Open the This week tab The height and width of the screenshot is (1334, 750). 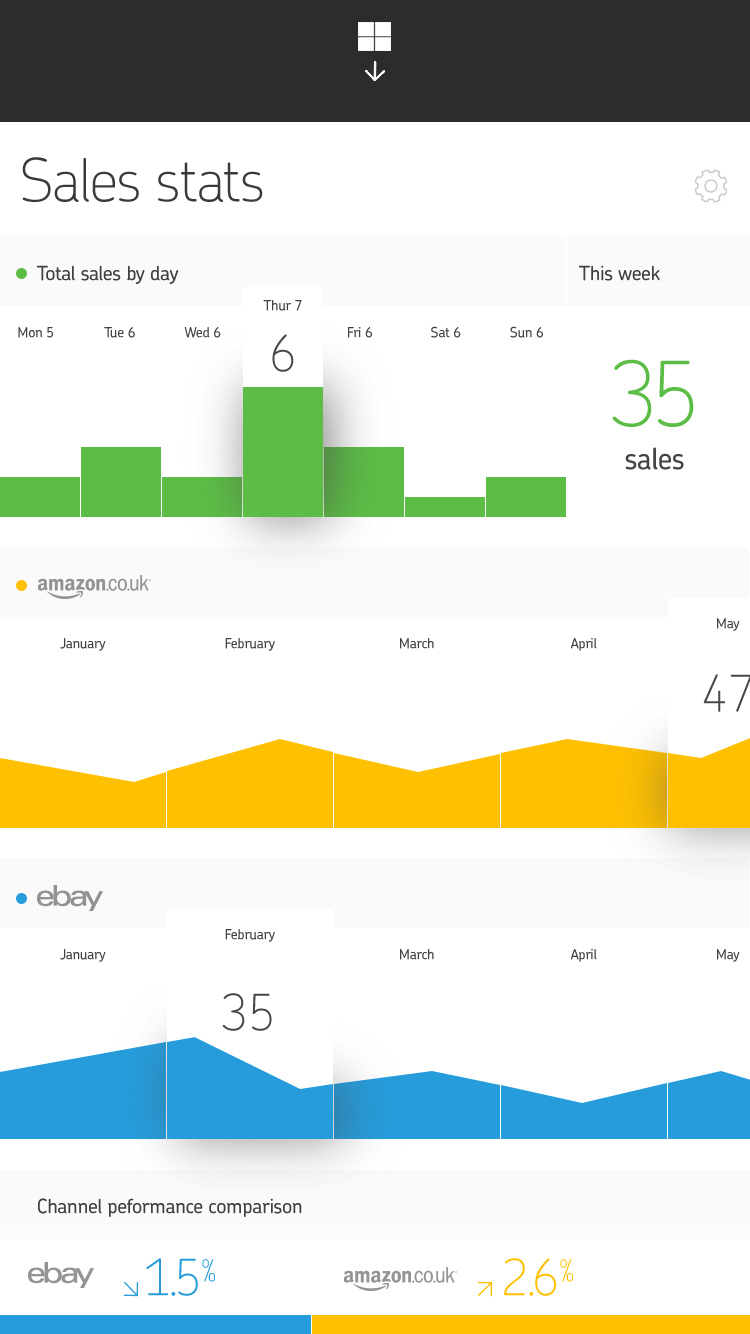(619, 274)
